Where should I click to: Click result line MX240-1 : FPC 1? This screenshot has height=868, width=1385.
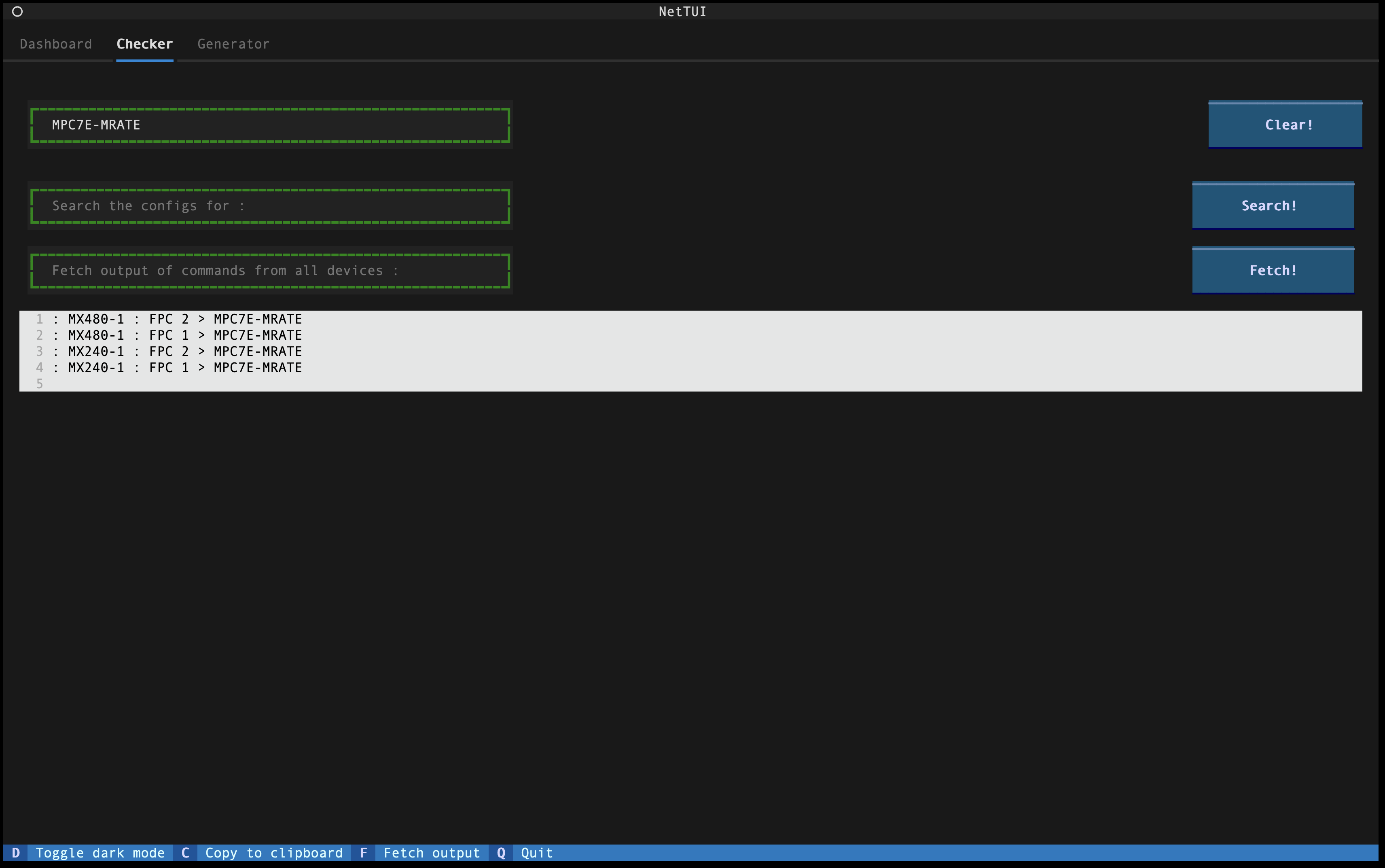[x=690, y=367]
